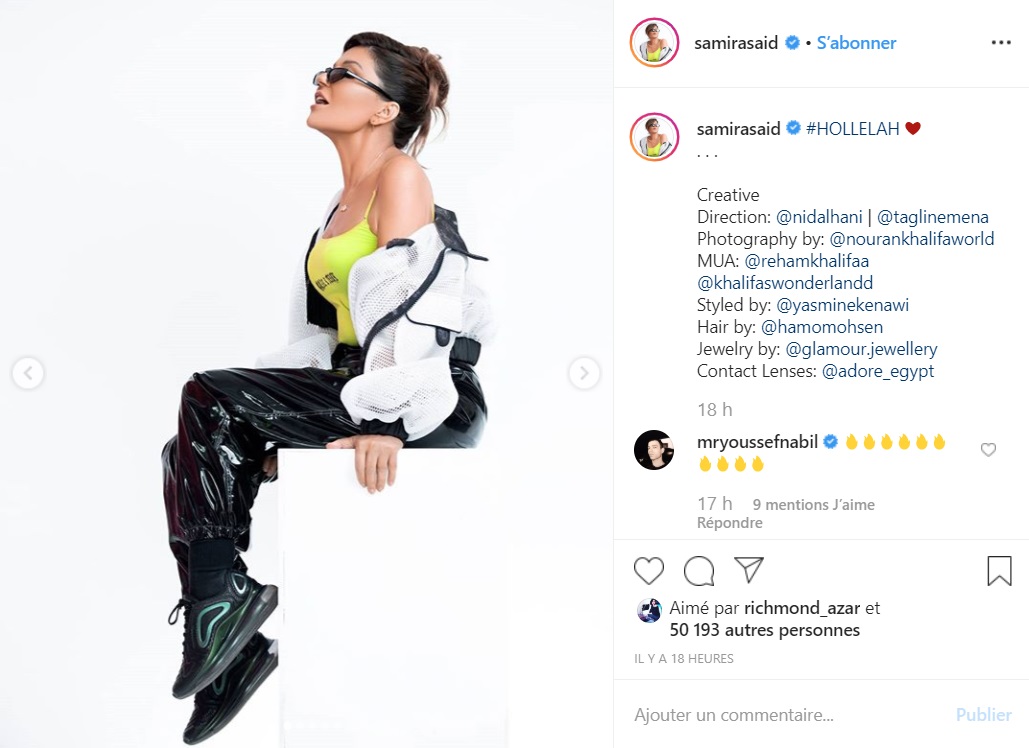This screenshot has width=1029, height=748.
Task: Open the three-dot more options menu
Action: [1001, 43]
